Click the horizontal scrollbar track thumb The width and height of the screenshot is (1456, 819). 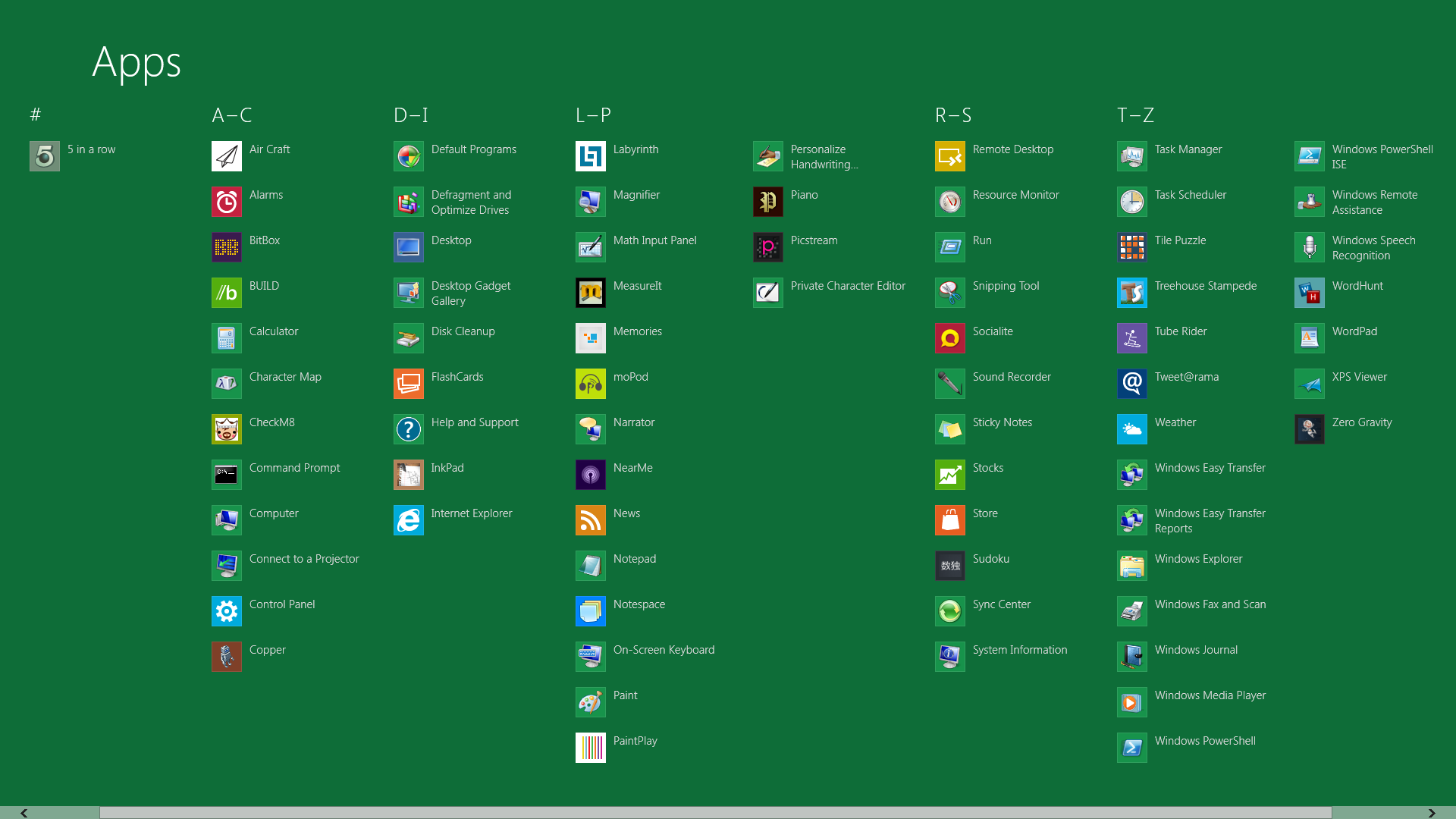[715, 812]
